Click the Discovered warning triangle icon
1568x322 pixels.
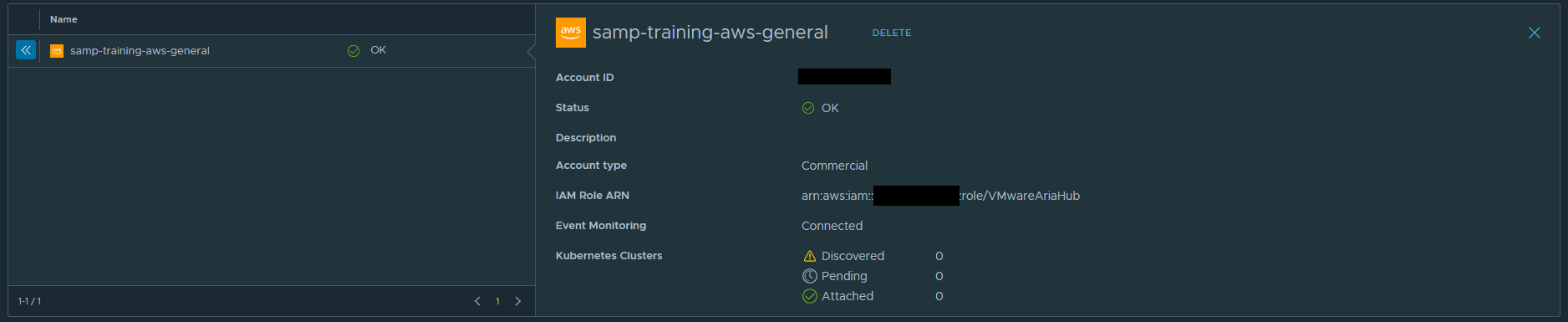pos(809,256)
